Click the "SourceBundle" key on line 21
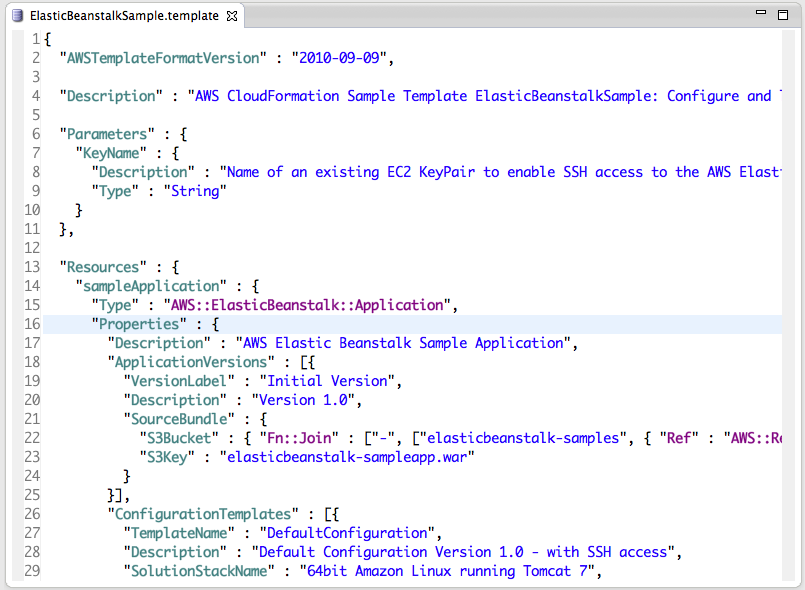Image resolution: width=805 pixels, height=590 pixels. pyautogui.click(x=179, y=419)
